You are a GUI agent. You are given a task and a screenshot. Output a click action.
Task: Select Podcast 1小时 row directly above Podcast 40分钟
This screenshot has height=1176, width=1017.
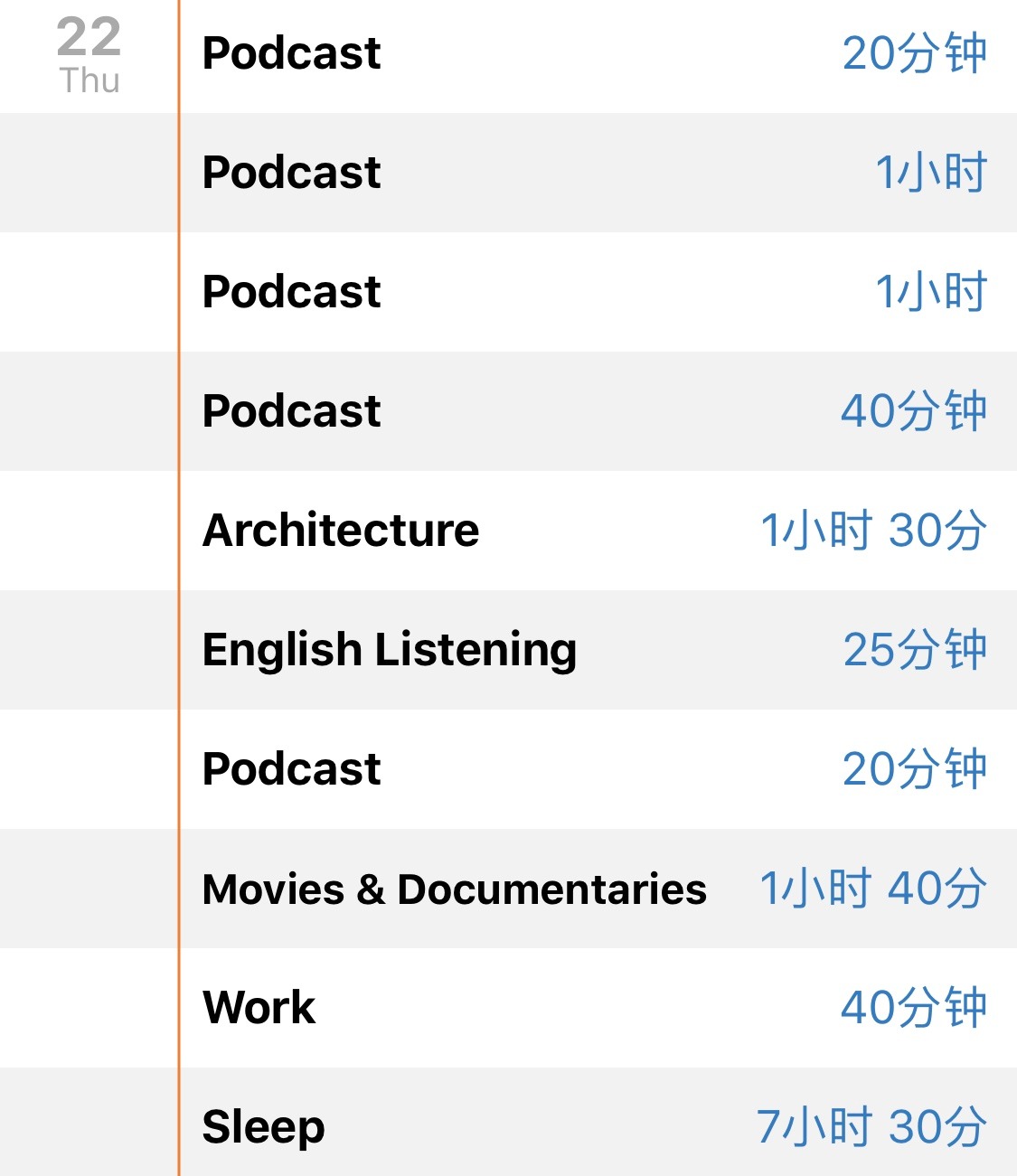[291, 291]
